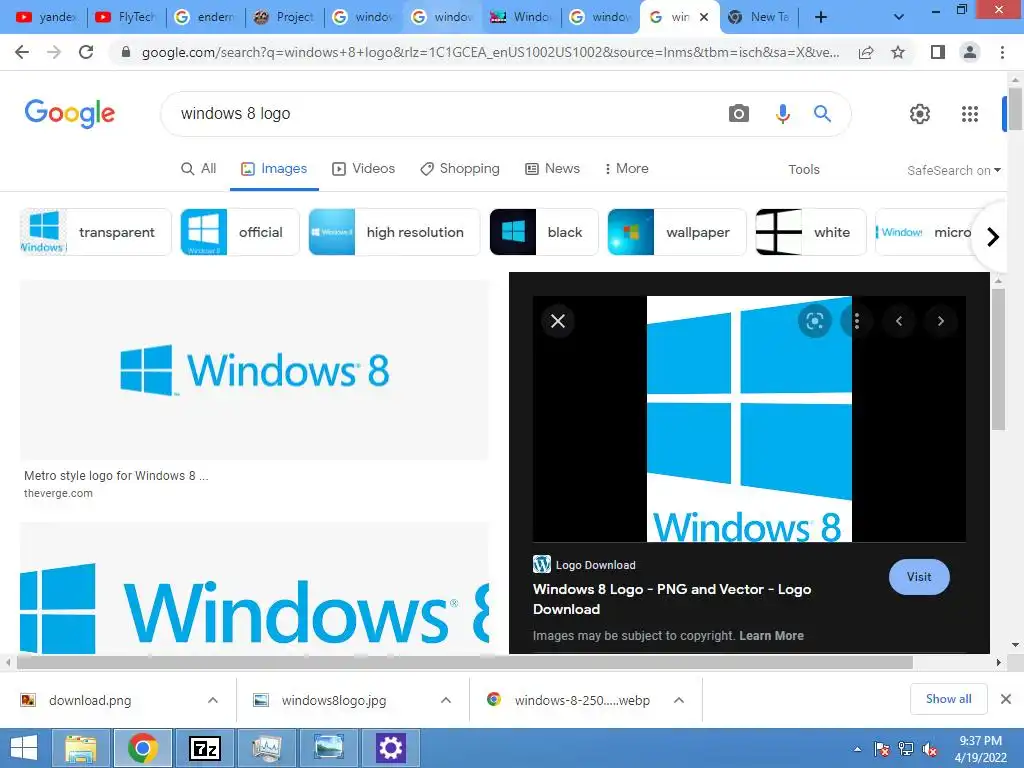This screenshot has width=1024, height=768.
Task: Click the blue magnifier search button
Action: tap(822, 114)
